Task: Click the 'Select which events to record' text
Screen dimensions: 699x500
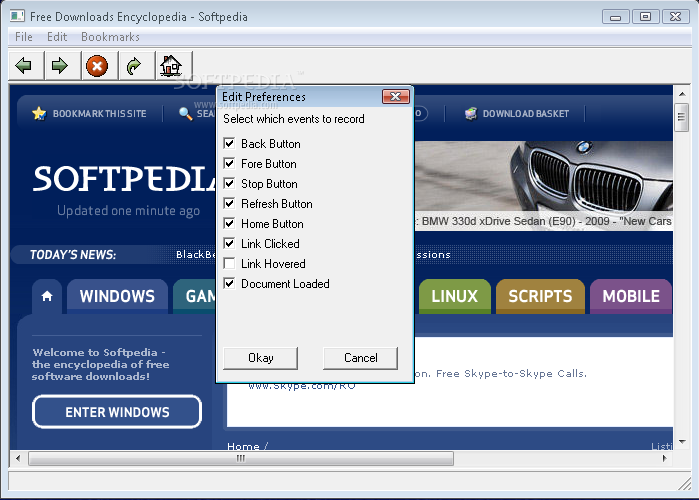Action: 294,119
